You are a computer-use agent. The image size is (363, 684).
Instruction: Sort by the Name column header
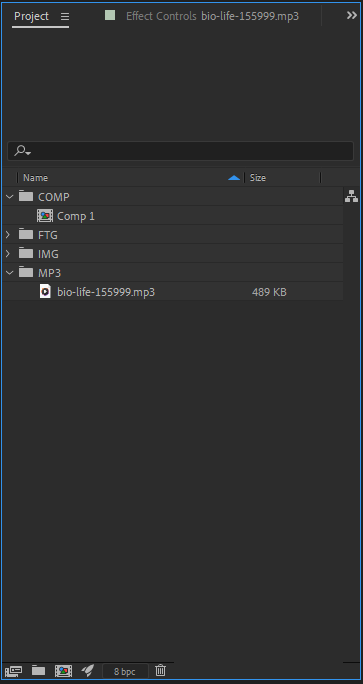coord(35,178)
